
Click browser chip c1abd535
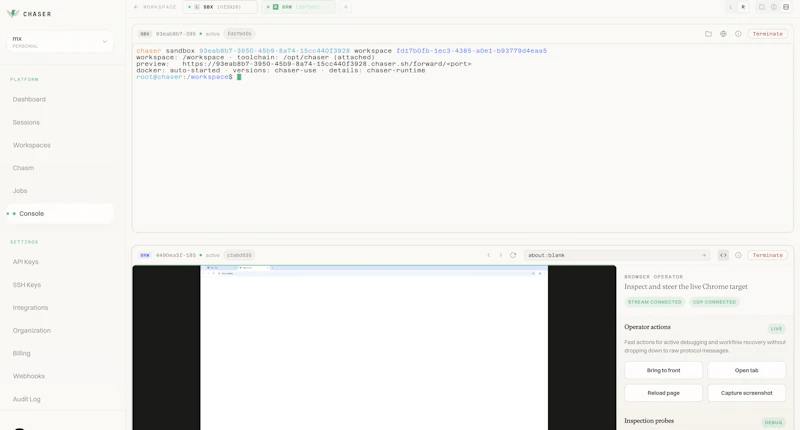click(239, 255)
